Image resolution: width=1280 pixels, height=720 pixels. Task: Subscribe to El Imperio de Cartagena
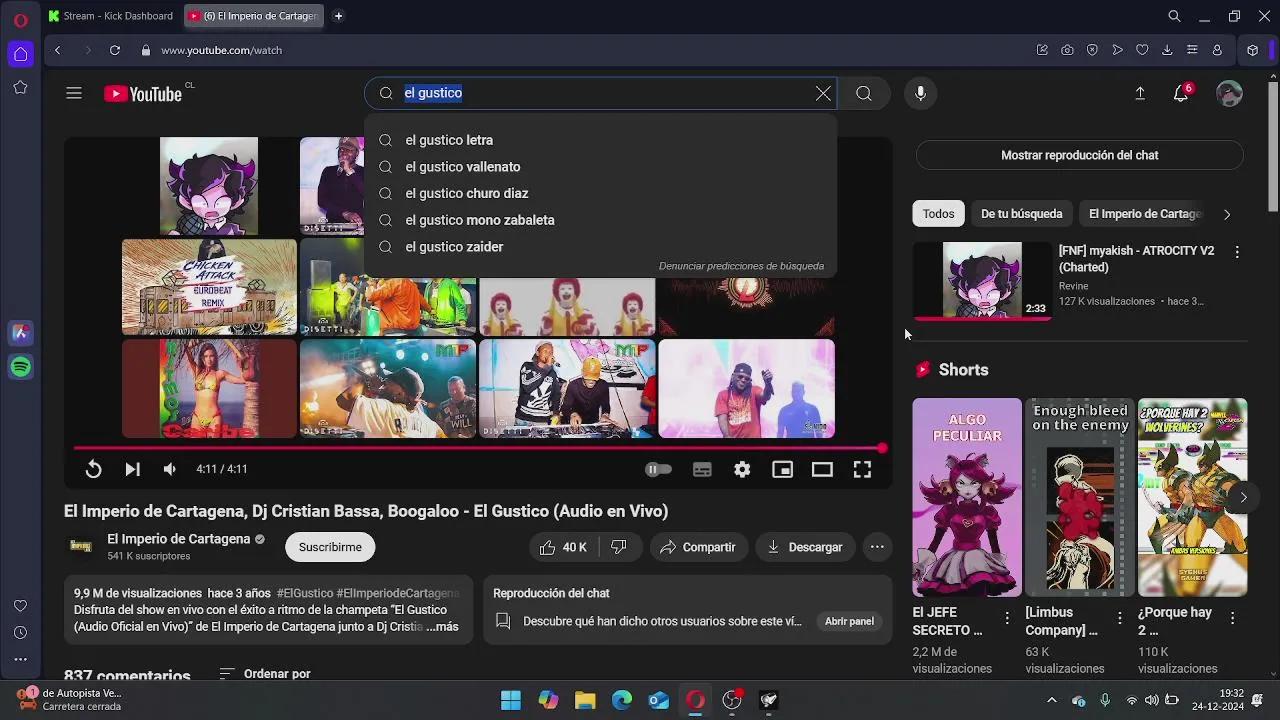coord(330,547)
